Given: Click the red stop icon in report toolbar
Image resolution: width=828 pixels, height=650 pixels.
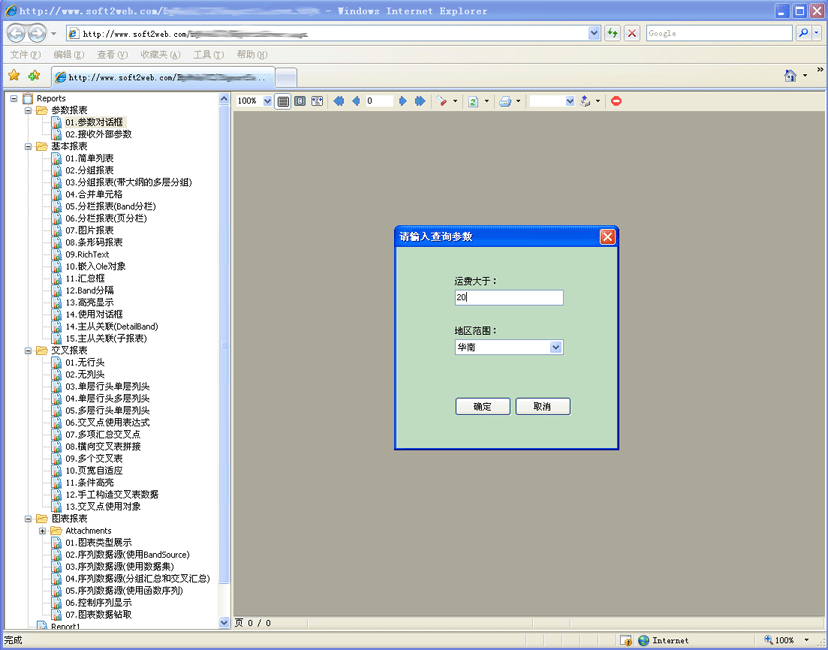Looking at the screenshot, I should 616,101.
